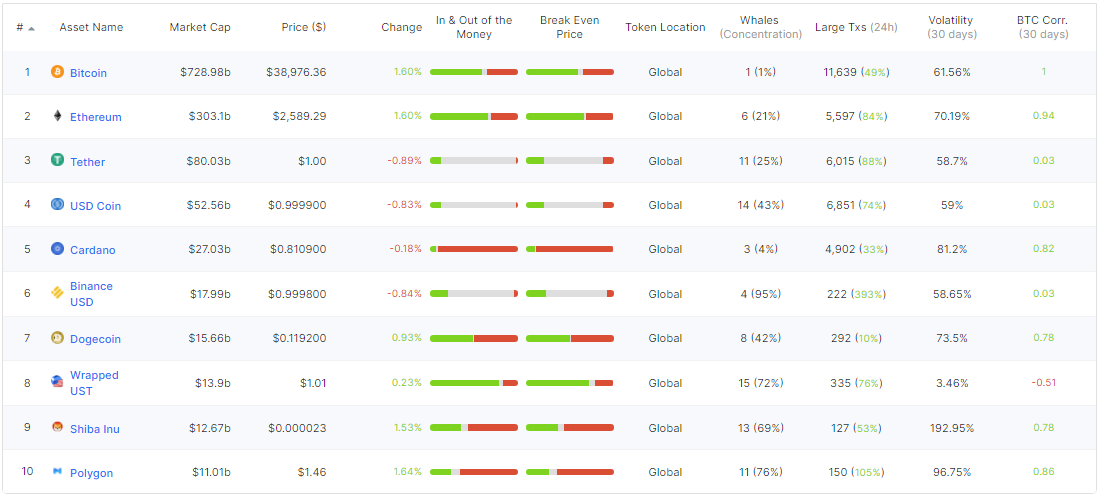The height and width of the screenshot is (497, 1098).
Task: Click Cardano change value -0.18%
Action: point(405,248)
